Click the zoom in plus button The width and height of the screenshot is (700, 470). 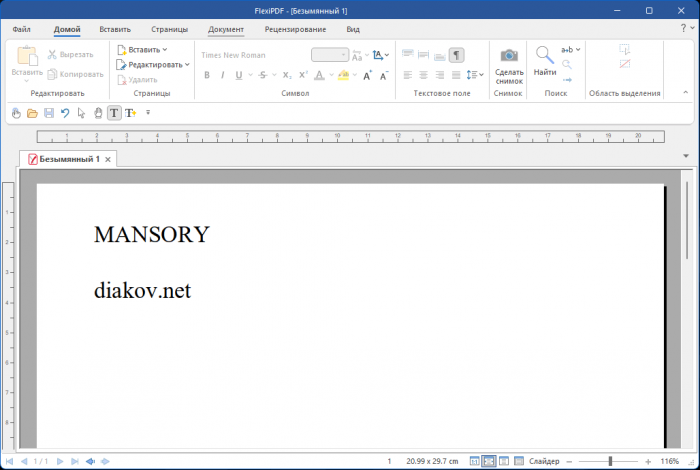tap(648, 462)
